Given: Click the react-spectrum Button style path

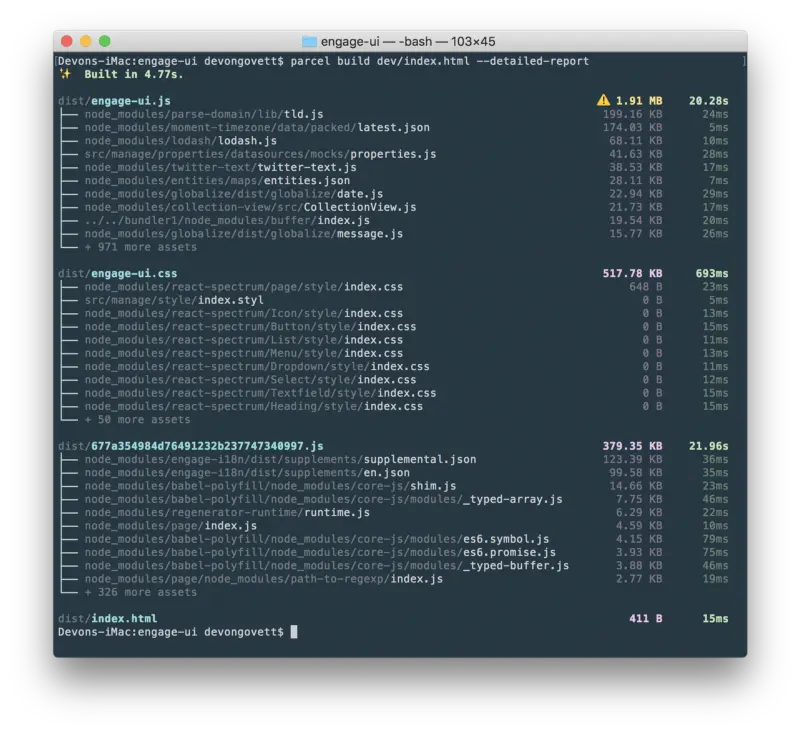Looking at the screenshot, I should (x=251, y=326).
